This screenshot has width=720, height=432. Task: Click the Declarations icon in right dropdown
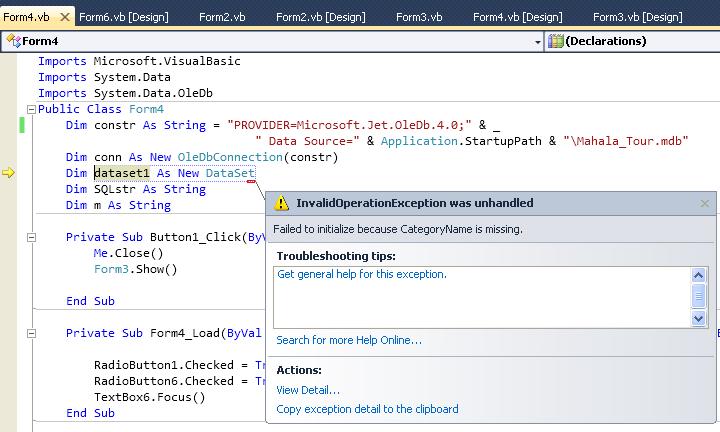[556, 41]
